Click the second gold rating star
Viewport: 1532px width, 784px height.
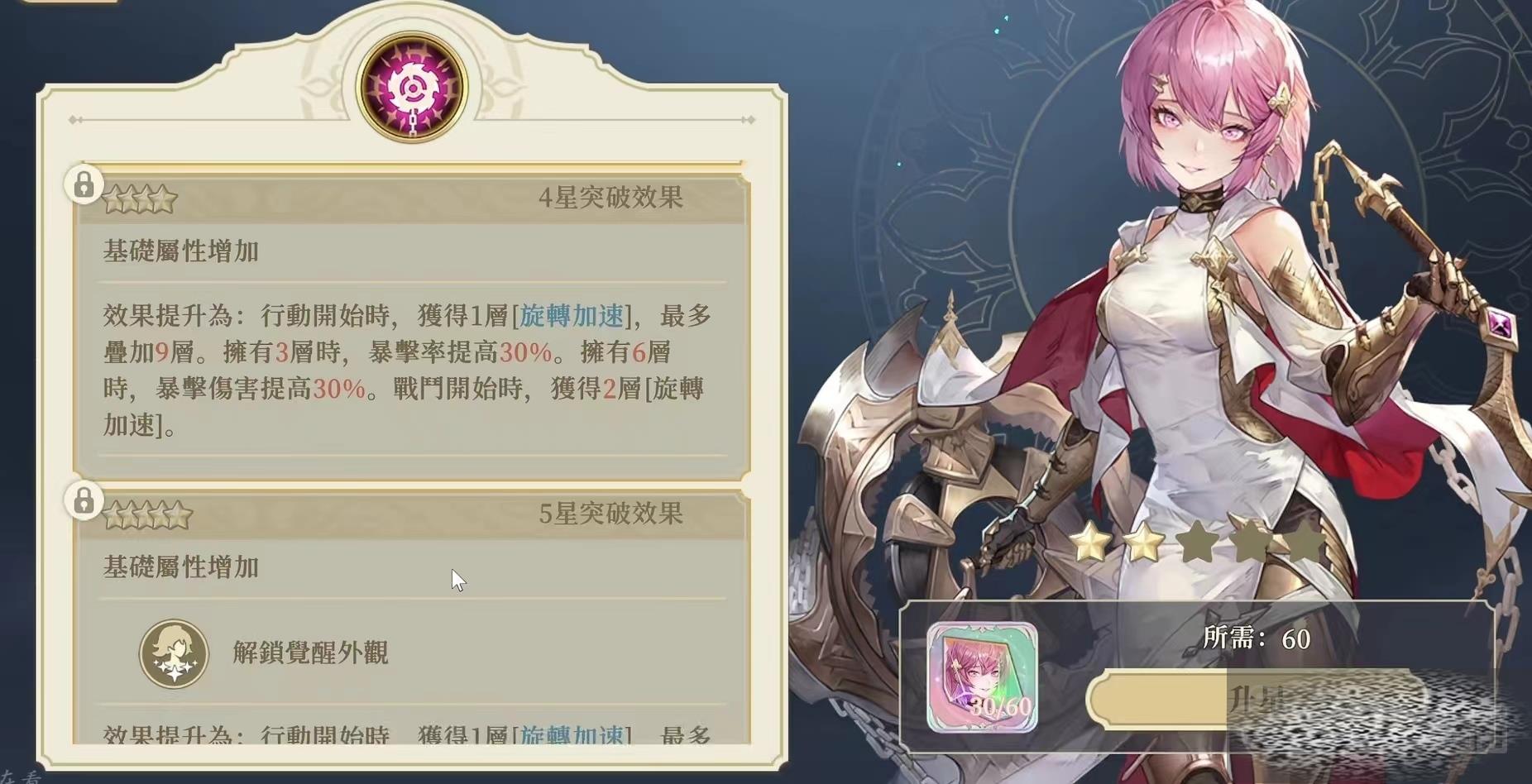[x=1143, y=543]
